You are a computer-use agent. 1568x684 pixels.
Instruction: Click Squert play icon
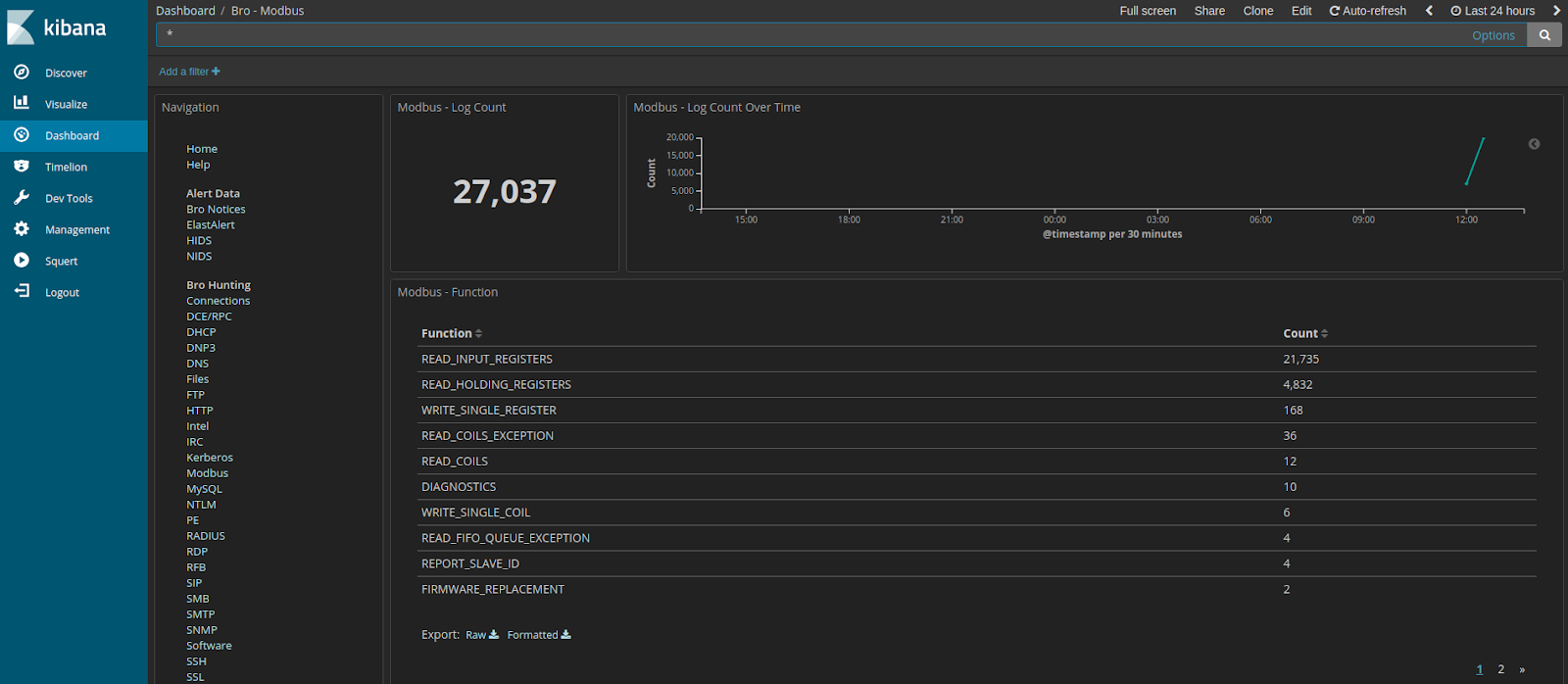pos(22,260)
